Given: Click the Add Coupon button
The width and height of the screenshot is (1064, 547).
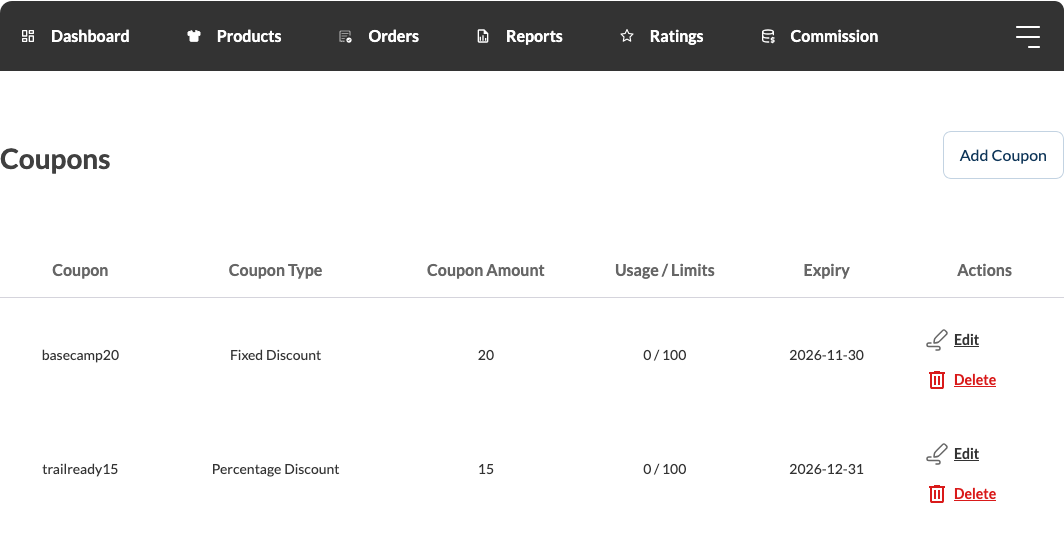Looking at the screenshot, I should (x=1003, y=155).
